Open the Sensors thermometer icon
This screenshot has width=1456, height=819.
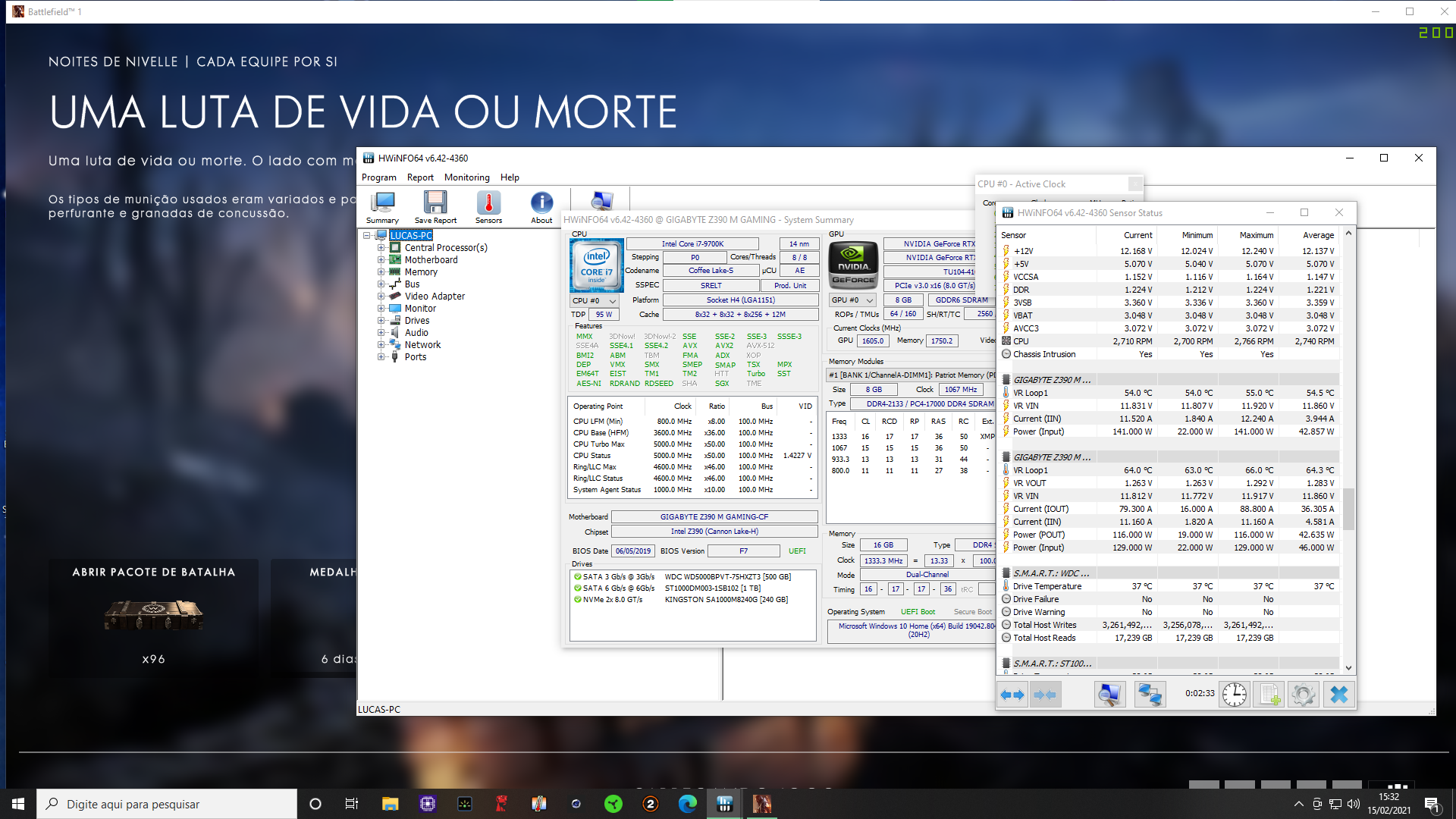point(488,206)
